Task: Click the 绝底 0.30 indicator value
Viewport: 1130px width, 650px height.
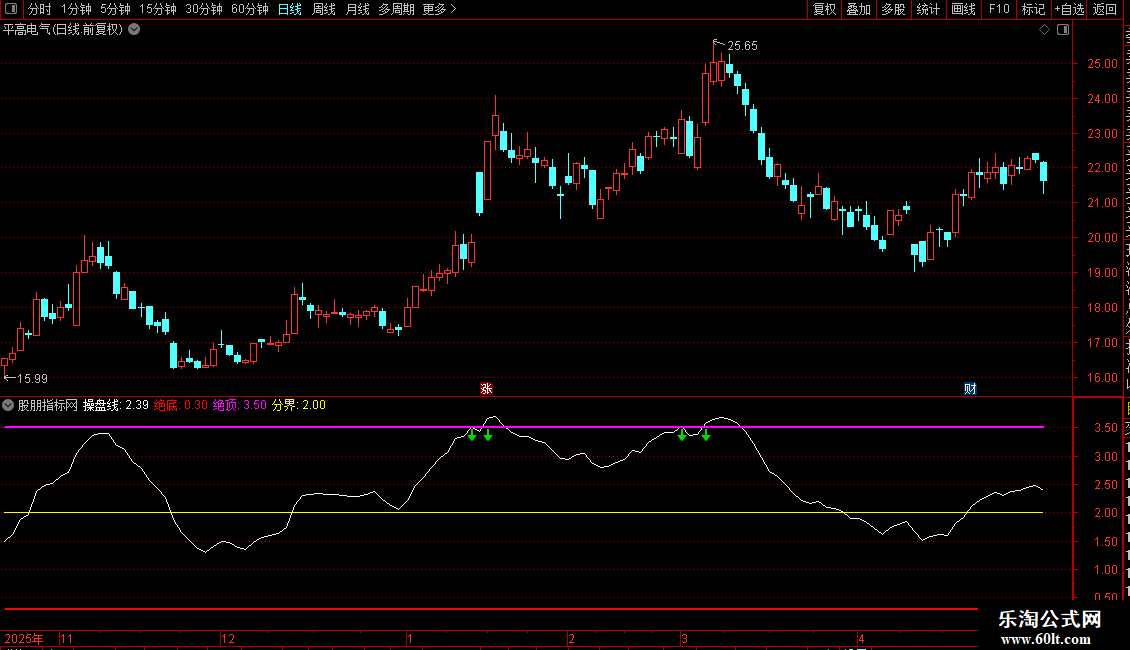Action: click(180, 405)
